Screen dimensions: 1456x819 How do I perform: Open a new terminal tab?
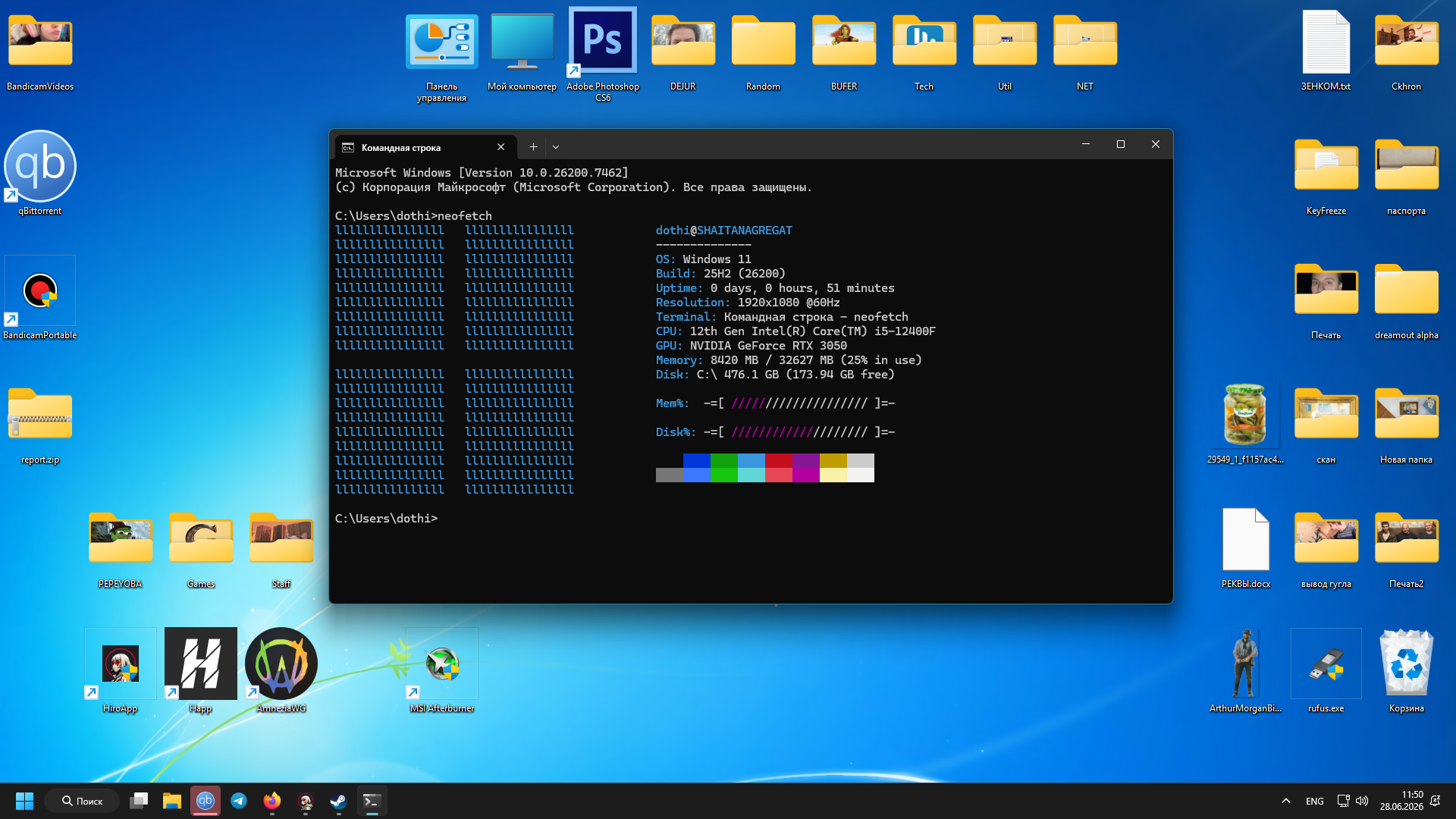pyautogui.click(x=533, y=147)
